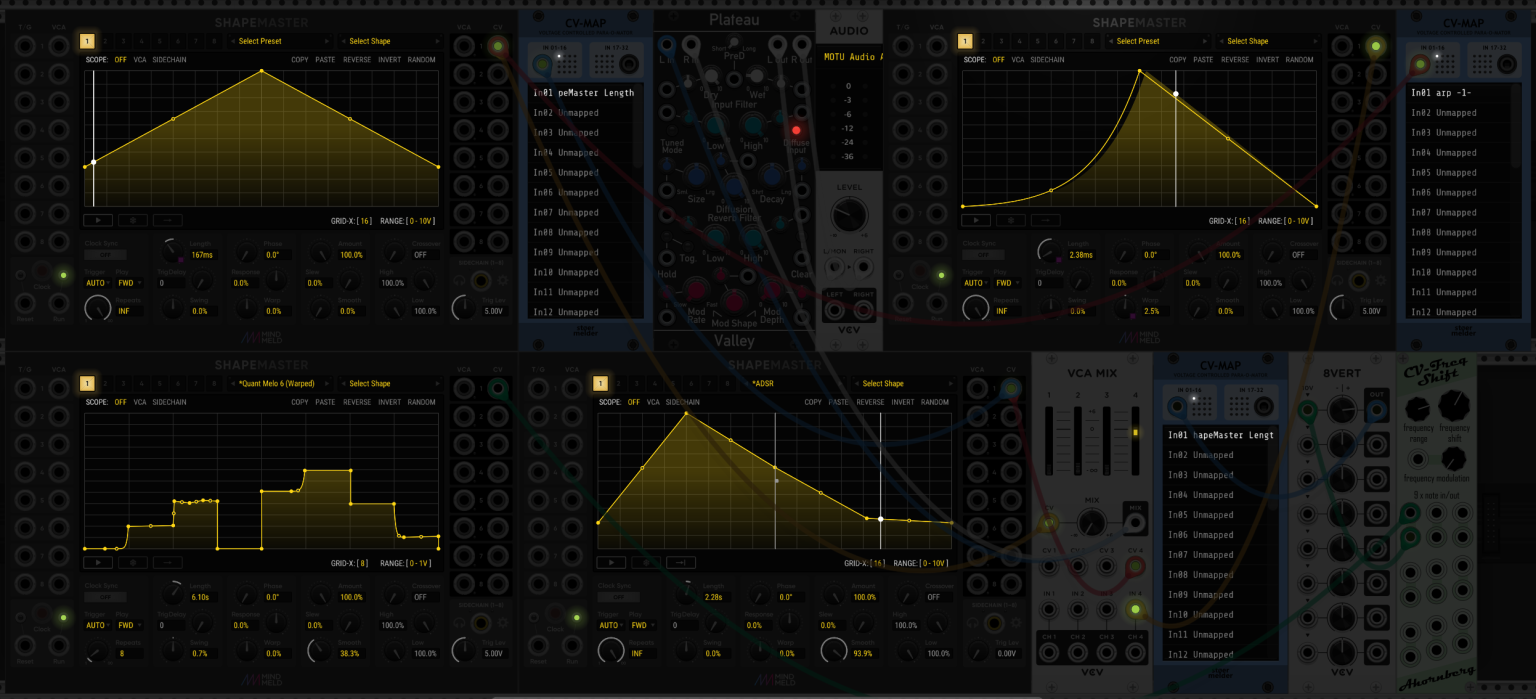Click the yellow channel 4 fader on VCA MIX

[1135, 433]
